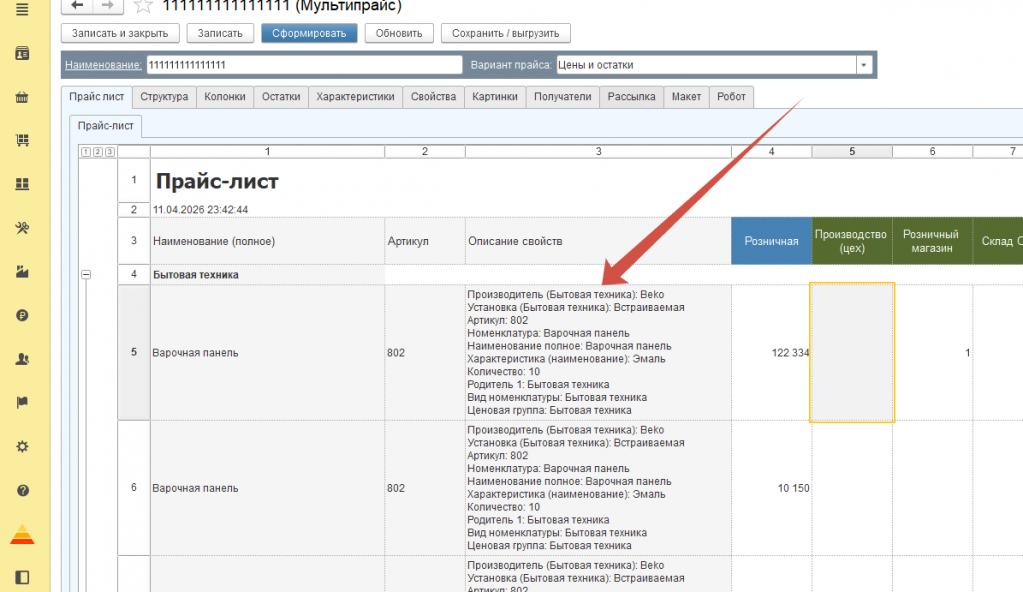Click the Розничный магазин header cell

tap(932, 241)
